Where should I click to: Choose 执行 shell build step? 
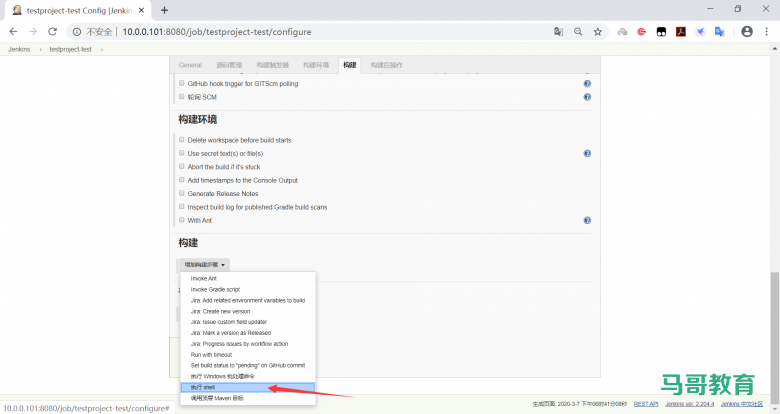pos(248,387)
